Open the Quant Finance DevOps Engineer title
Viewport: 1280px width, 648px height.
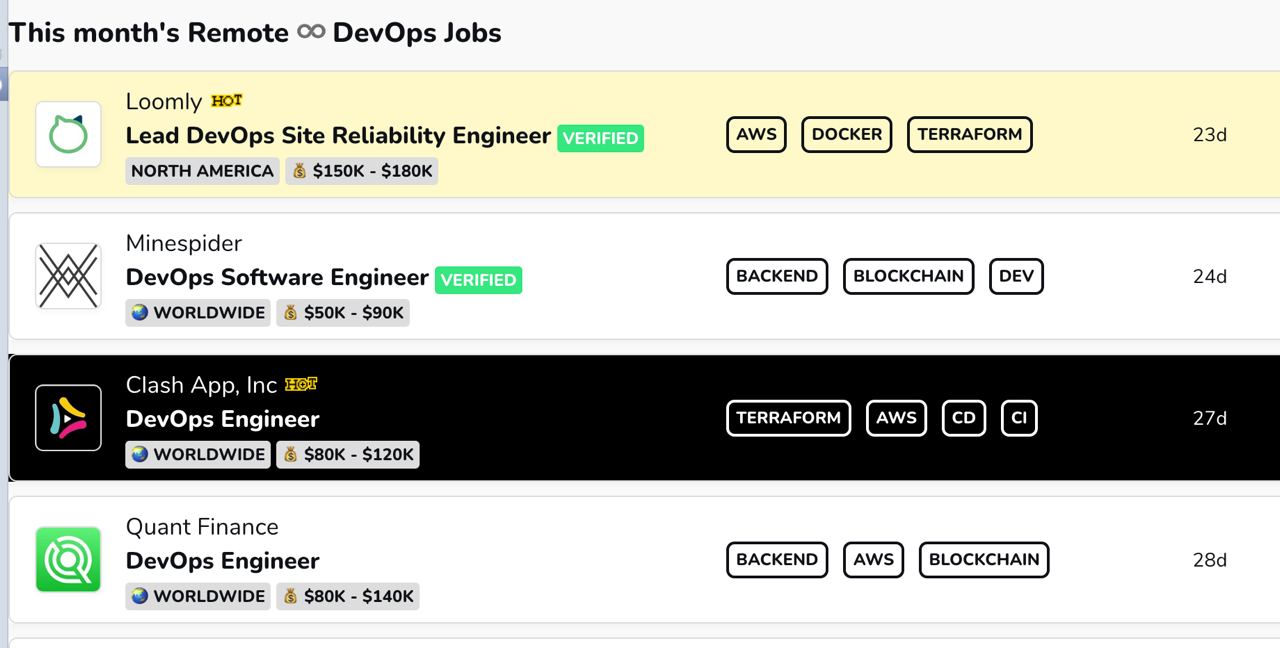tap(222, 562)
